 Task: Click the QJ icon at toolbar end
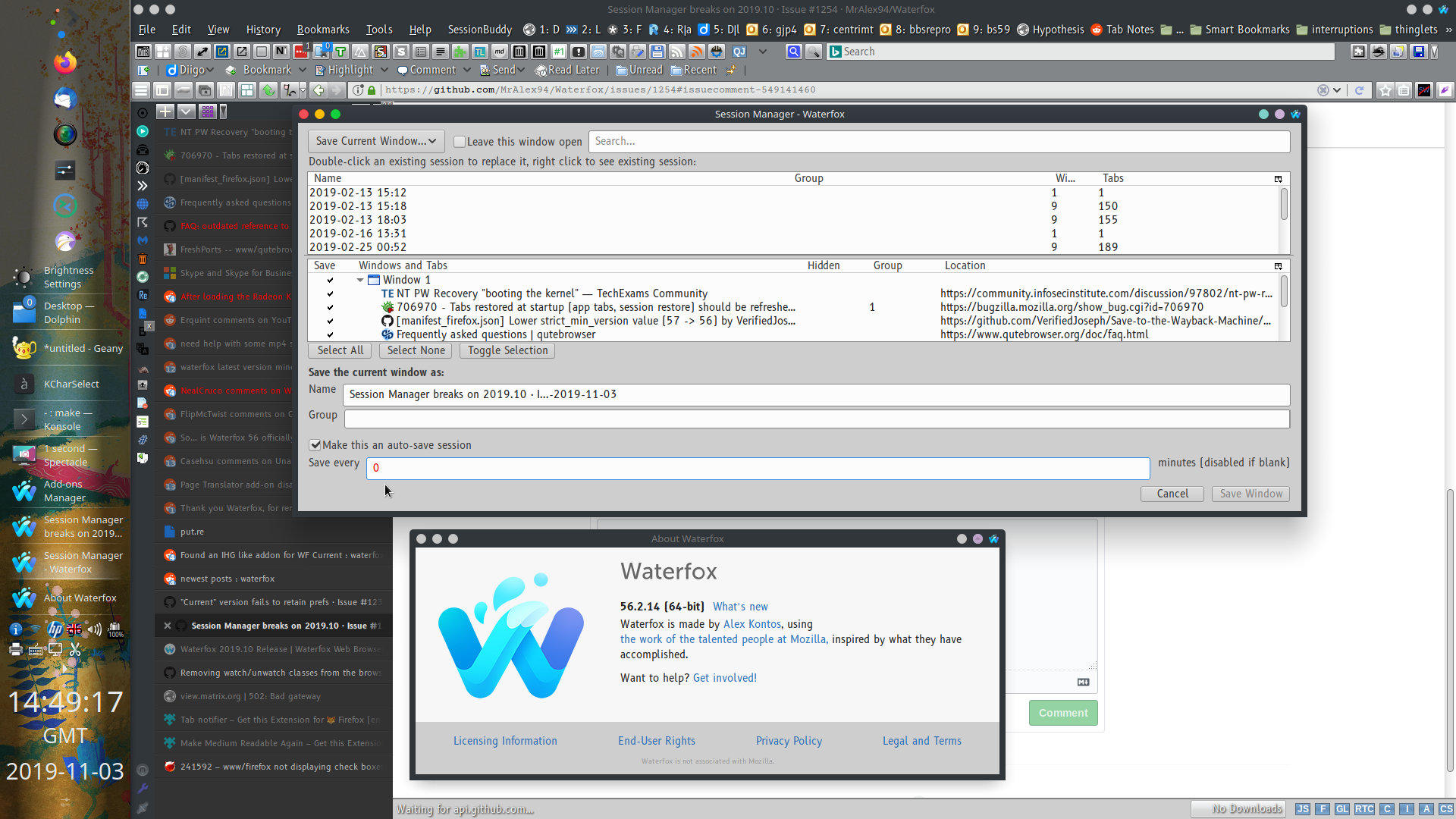pos(741,52)
